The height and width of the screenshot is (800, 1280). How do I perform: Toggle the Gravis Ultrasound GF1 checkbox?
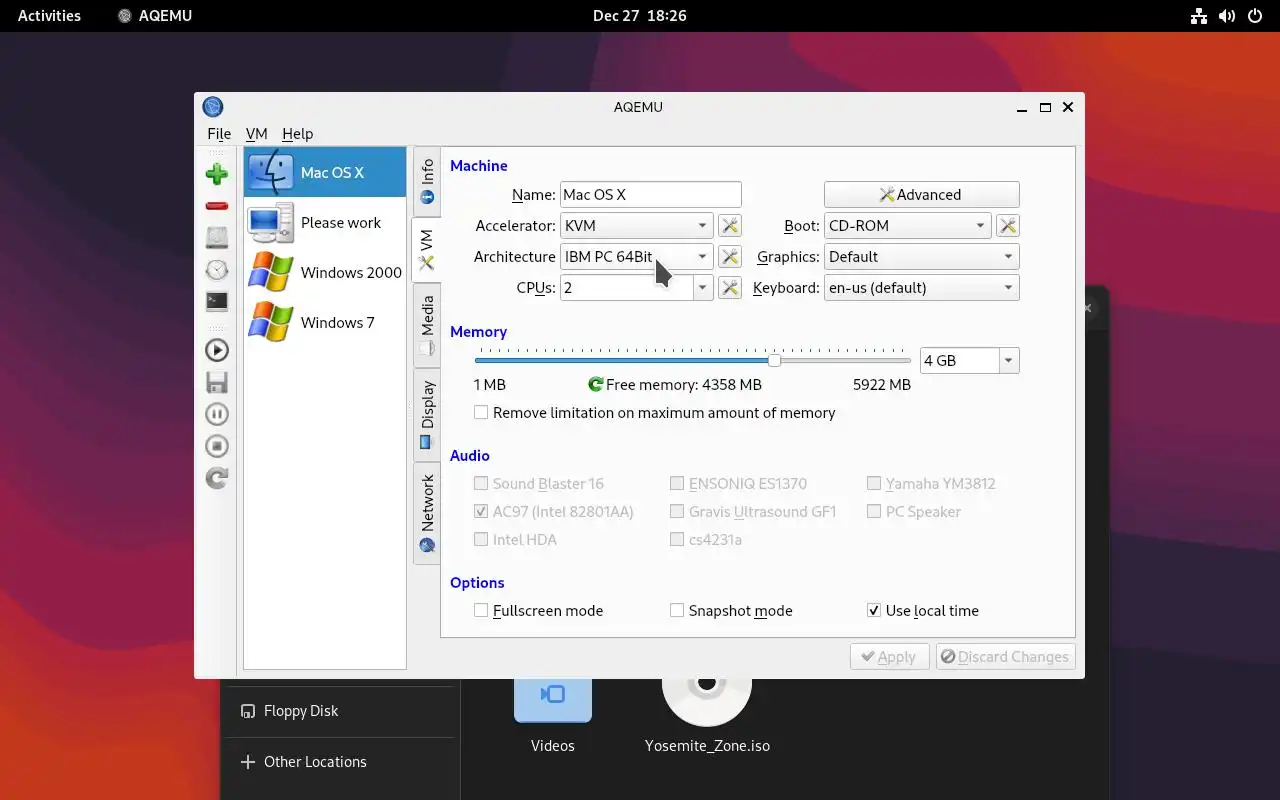tap(677, 511)
